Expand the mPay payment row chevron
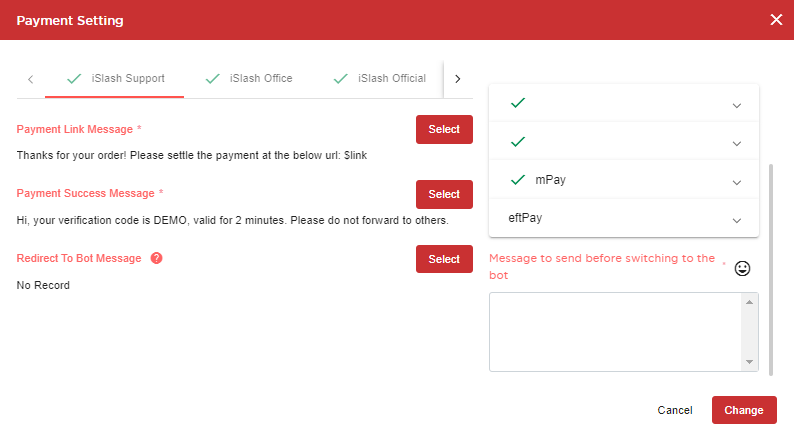This screenshot has height=441, width=794. 737,182
